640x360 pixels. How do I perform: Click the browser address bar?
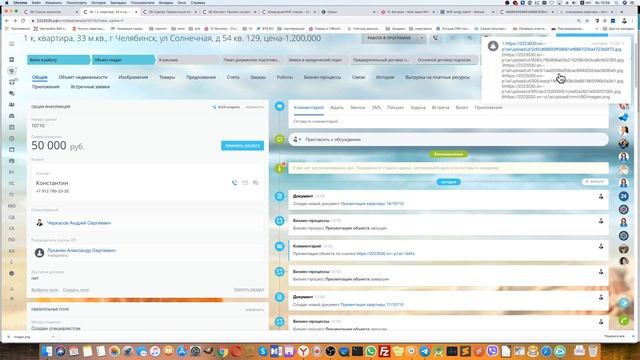[x=302, y=20]
